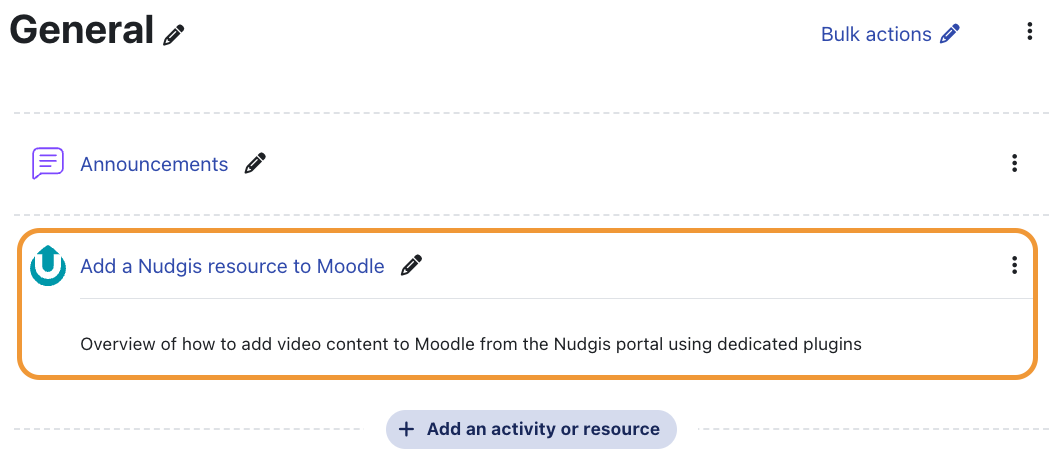The height and width of the screenshot is (474, 1056).
Task: Click the pencil icon beside the General heading
Action: pos(174,34)
